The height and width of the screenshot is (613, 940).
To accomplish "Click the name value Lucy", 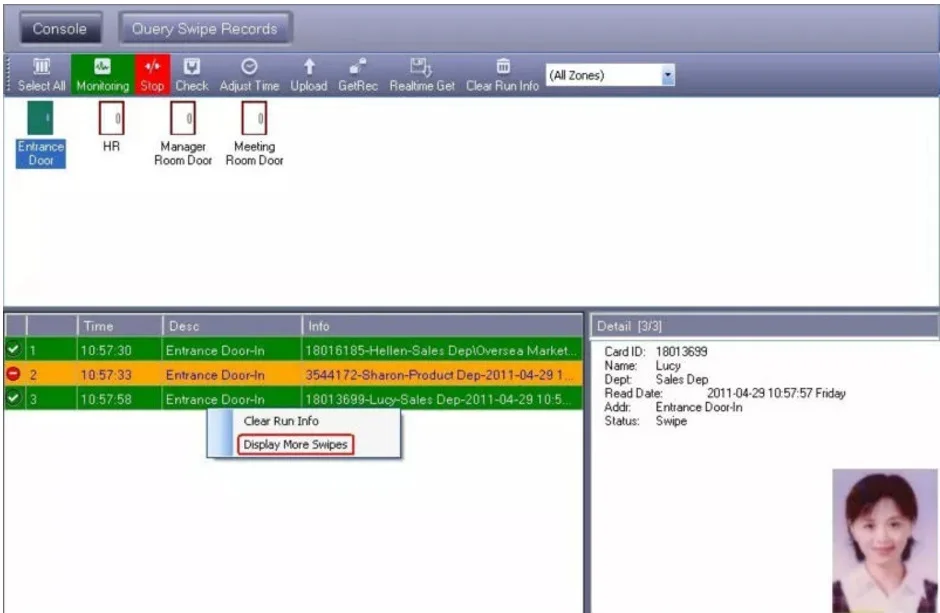I will pyautogui.click(x=668, y=366).
